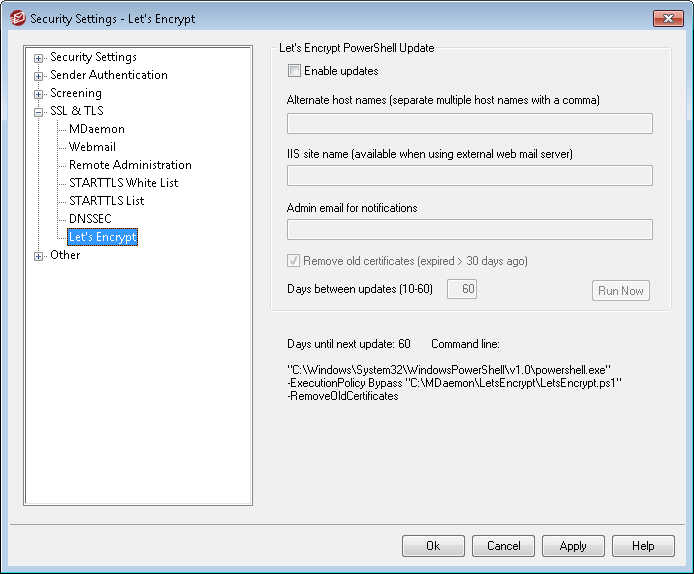The height and width of the screenshot is (574, 694).
Task: Click the MDaemon icon in title bar
Action: (x=17, y=18)
